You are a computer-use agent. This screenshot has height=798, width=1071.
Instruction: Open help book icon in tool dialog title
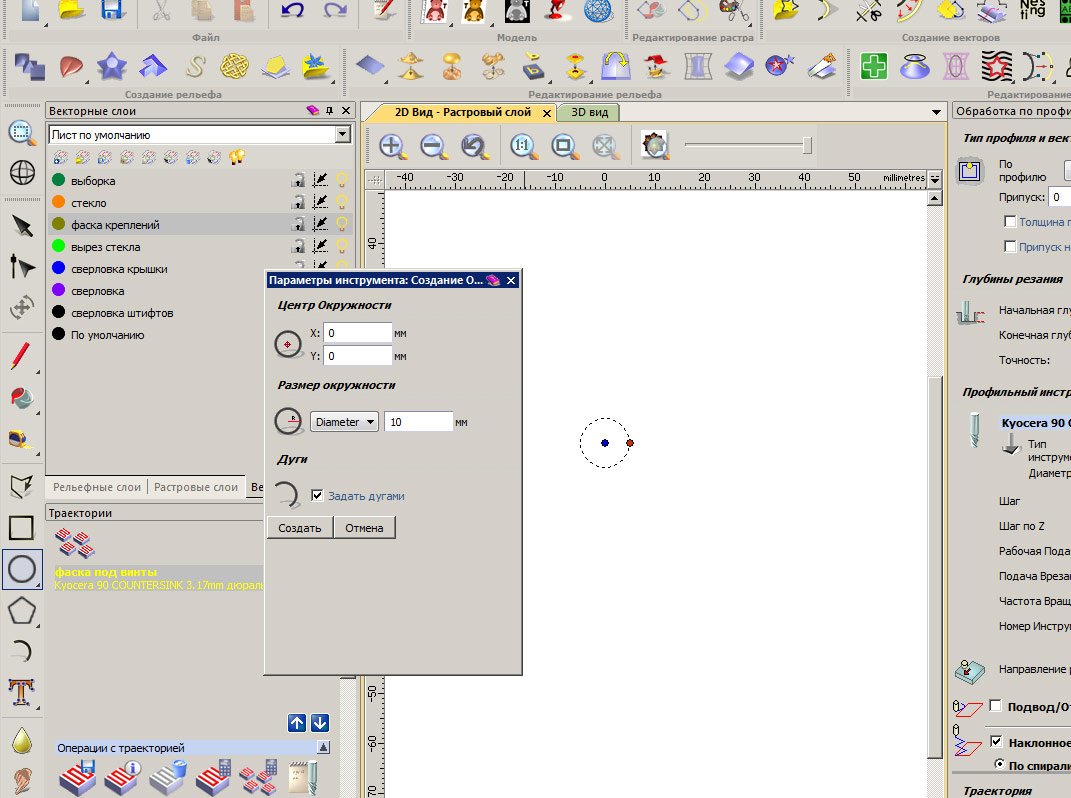(492, 280)
